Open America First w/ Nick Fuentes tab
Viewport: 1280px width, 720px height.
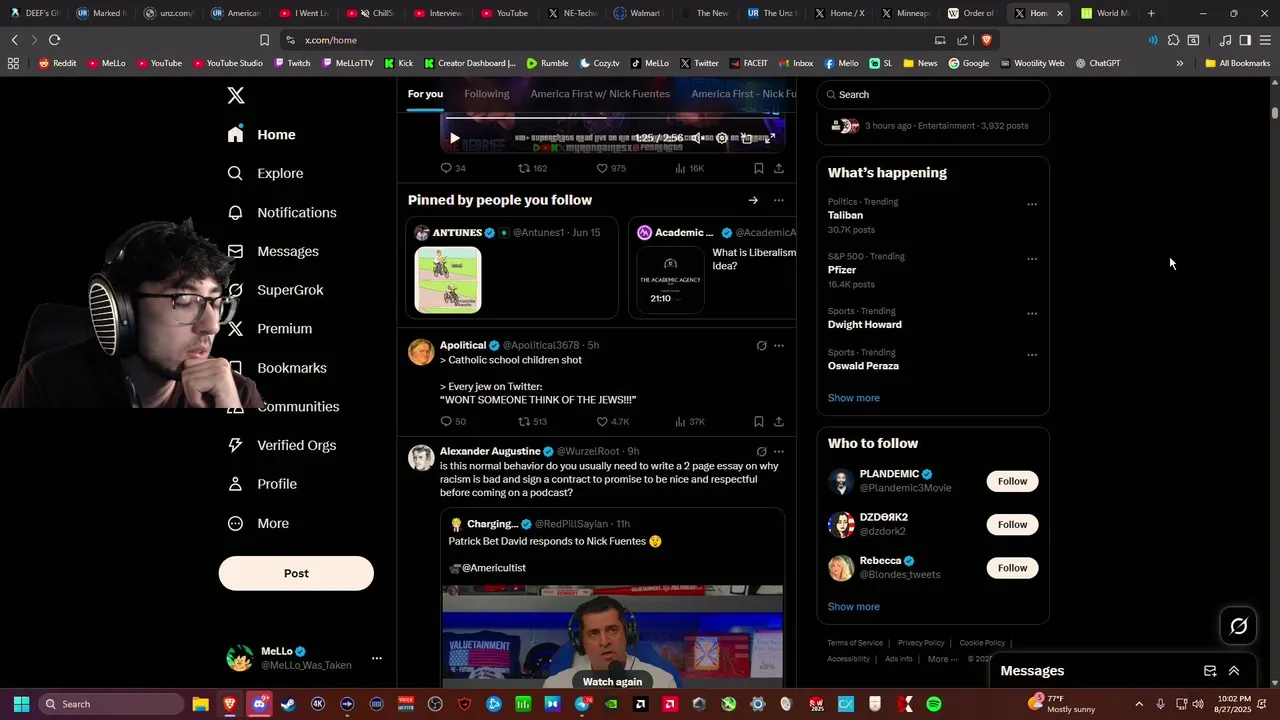click(600, 94)
